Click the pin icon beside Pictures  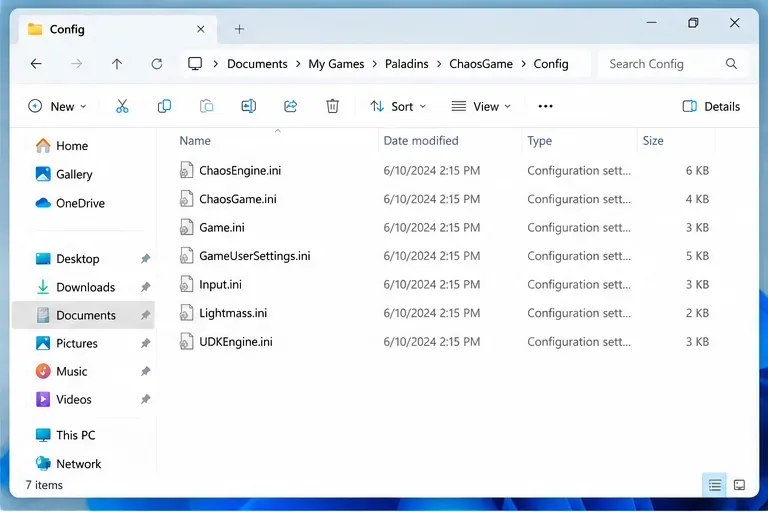tap(145, 343)
